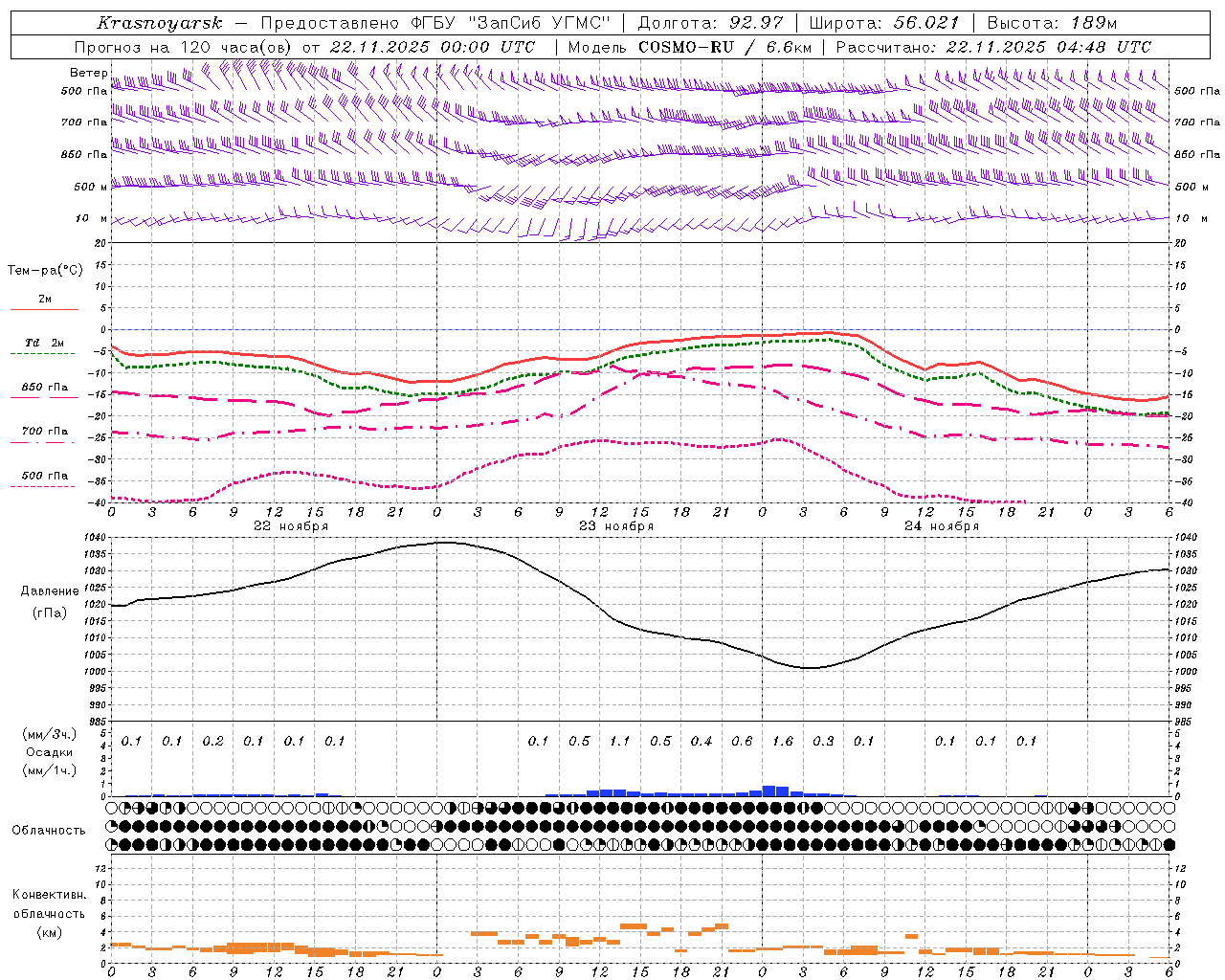Image resolution: width=1225 pixels, height=980 pixels.
Task: Click the 23 ноября date label
Action: coord(616,525)
